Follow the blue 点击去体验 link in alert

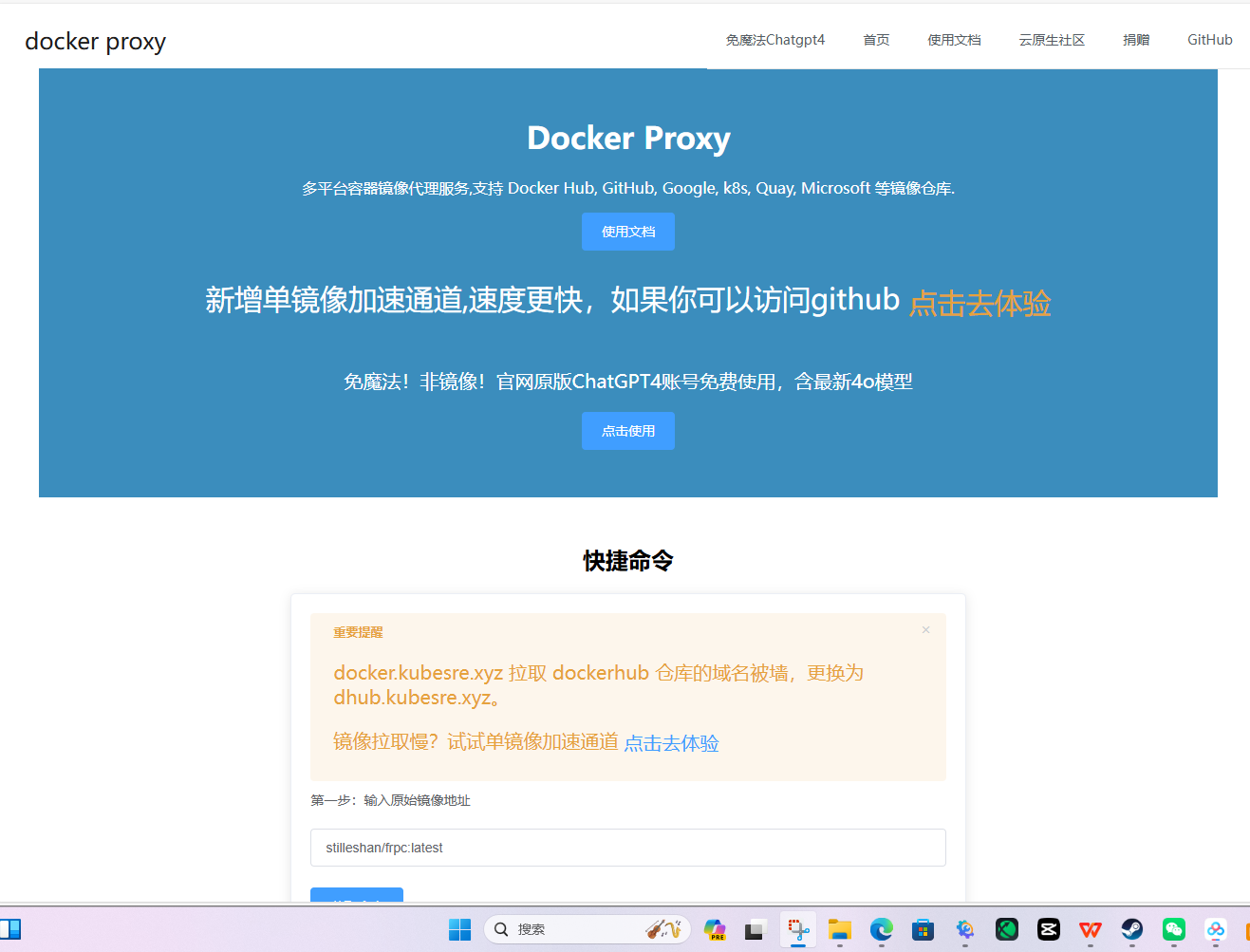pyautogui.click(x=671, y=743)
